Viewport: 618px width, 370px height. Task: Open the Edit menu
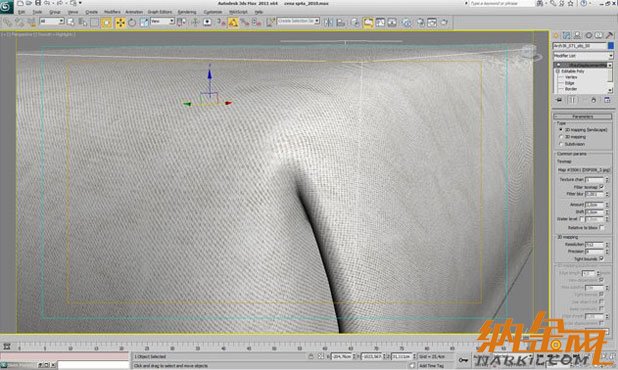point(21,12)
